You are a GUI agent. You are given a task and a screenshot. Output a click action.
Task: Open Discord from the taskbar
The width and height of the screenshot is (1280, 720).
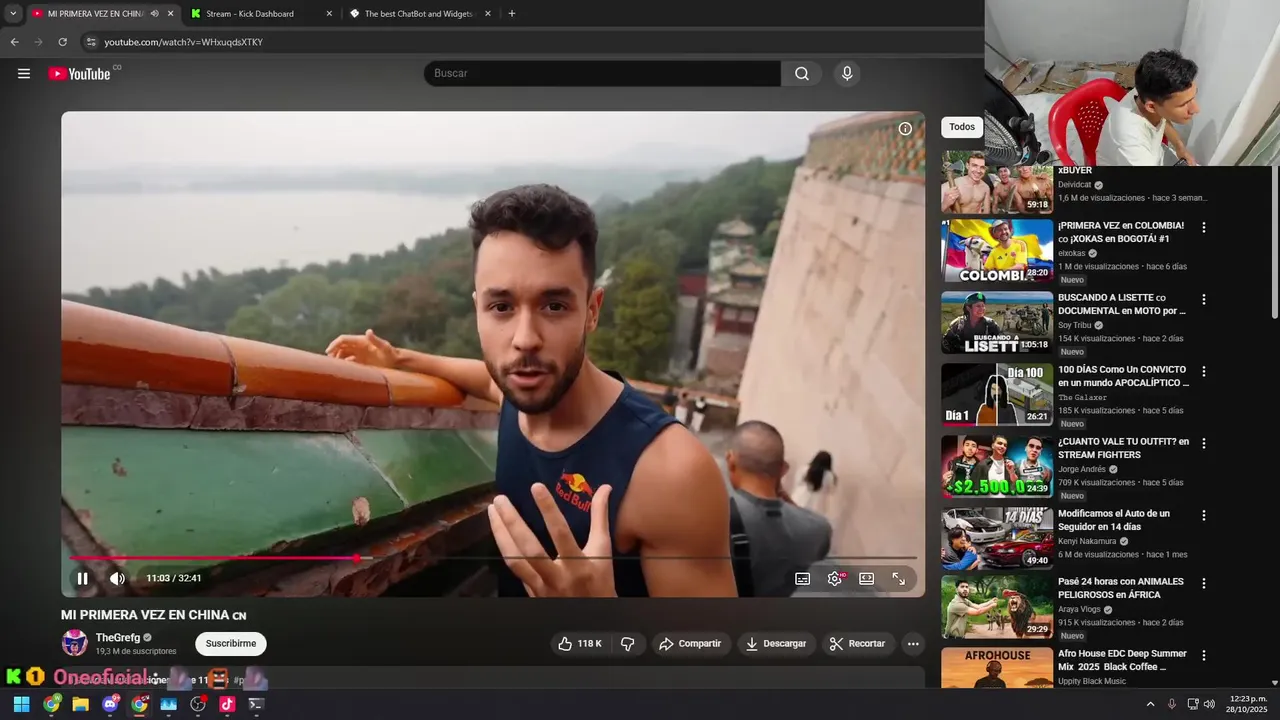point(110,704)
